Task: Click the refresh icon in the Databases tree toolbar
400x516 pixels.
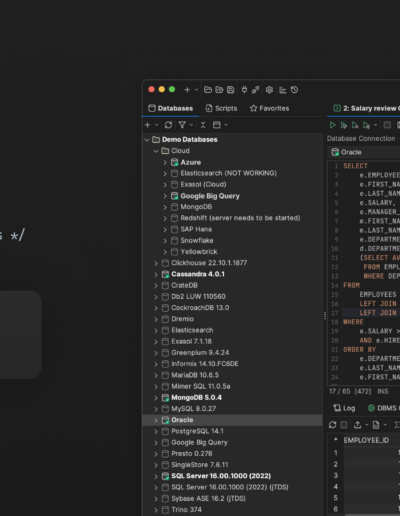Action: (168, 125)
